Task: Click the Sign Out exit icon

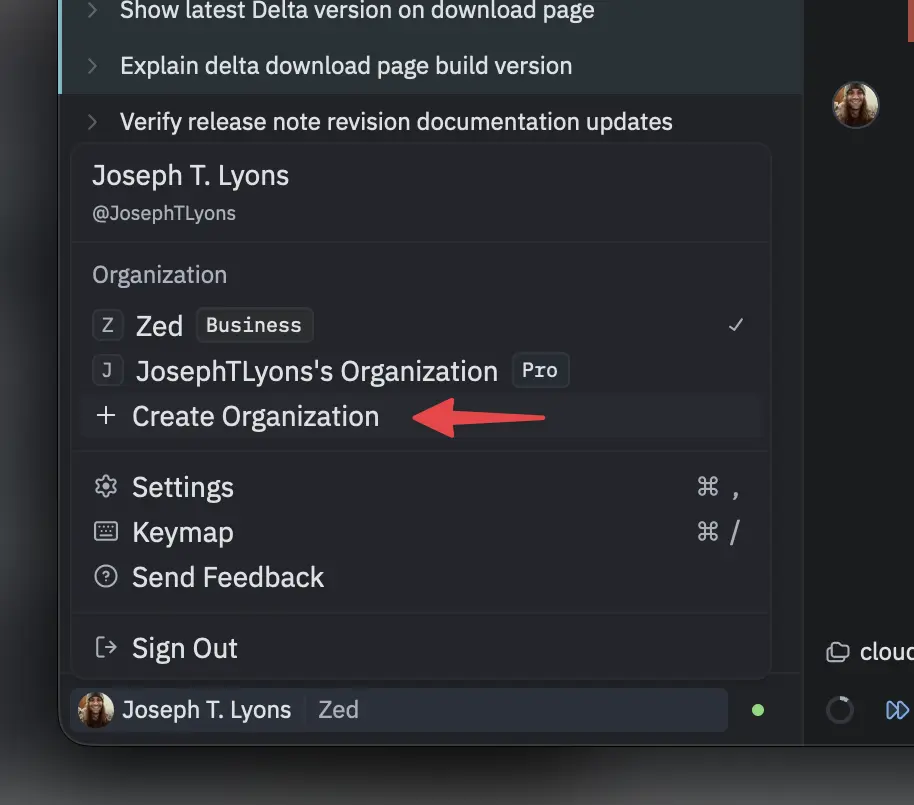Action: (x=106, y=647)
